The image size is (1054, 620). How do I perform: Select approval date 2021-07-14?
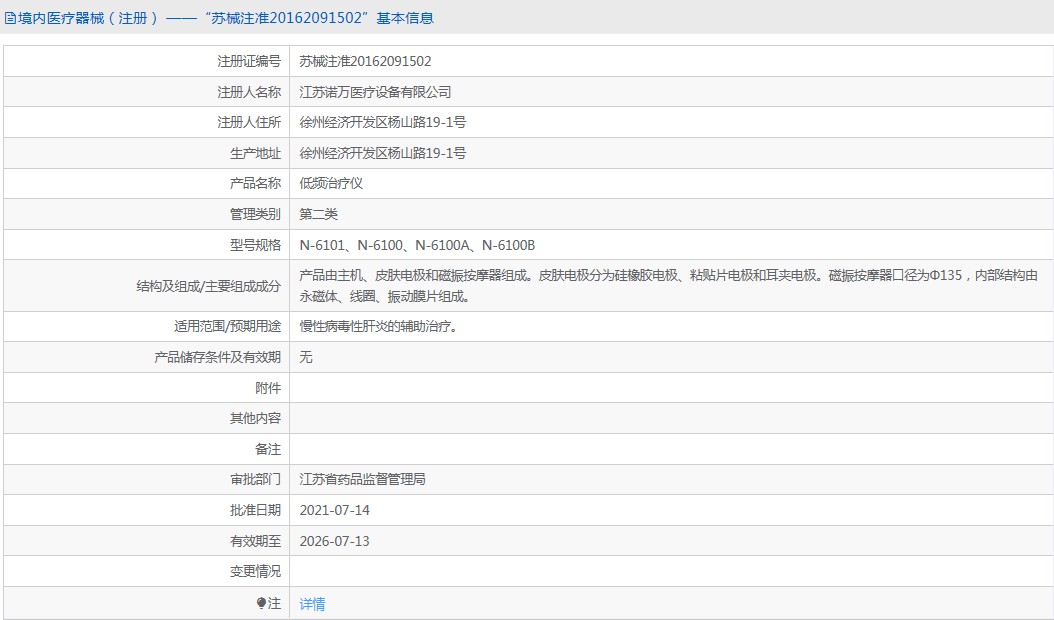[x=335, y=510]
